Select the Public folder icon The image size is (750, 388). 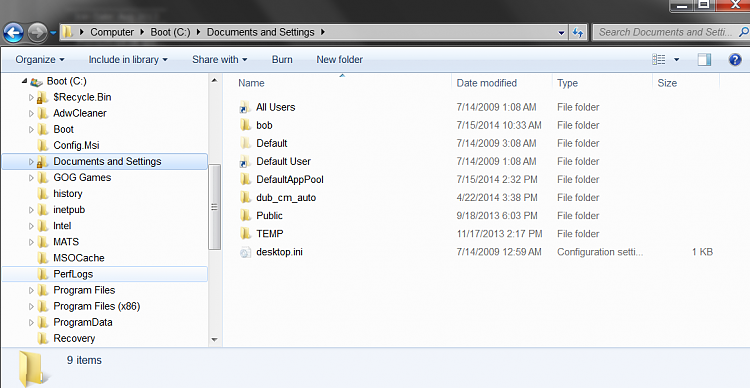(x=245, y=215)
